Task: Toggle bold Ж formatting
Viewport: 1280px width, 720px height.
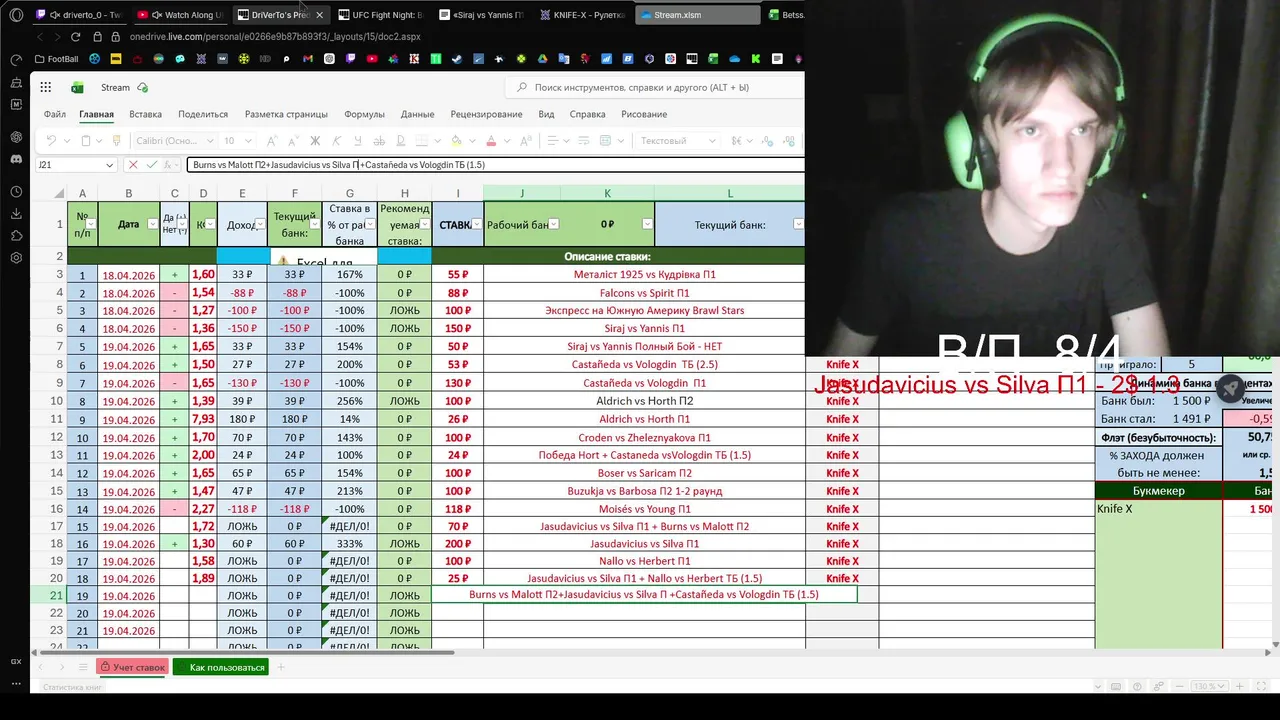Action: point(315,141)
